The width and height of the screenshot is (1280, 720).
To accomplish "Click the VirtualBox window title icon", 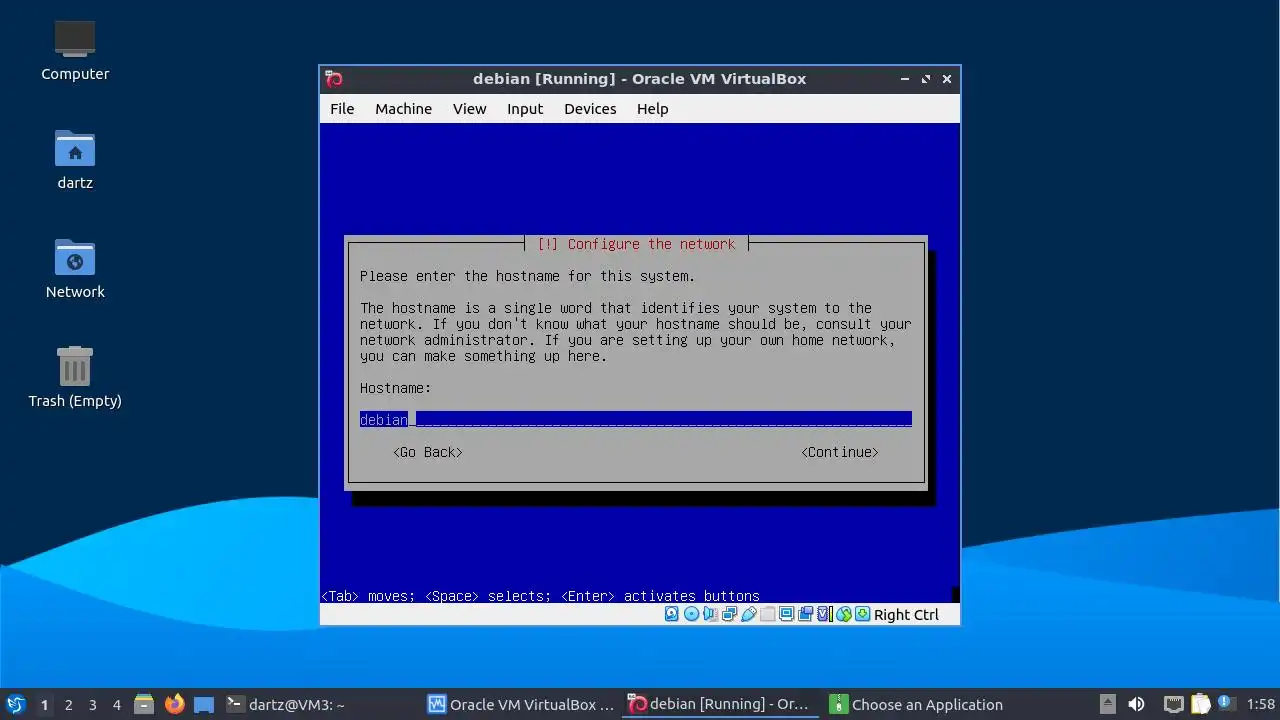I will pos(335,79).
